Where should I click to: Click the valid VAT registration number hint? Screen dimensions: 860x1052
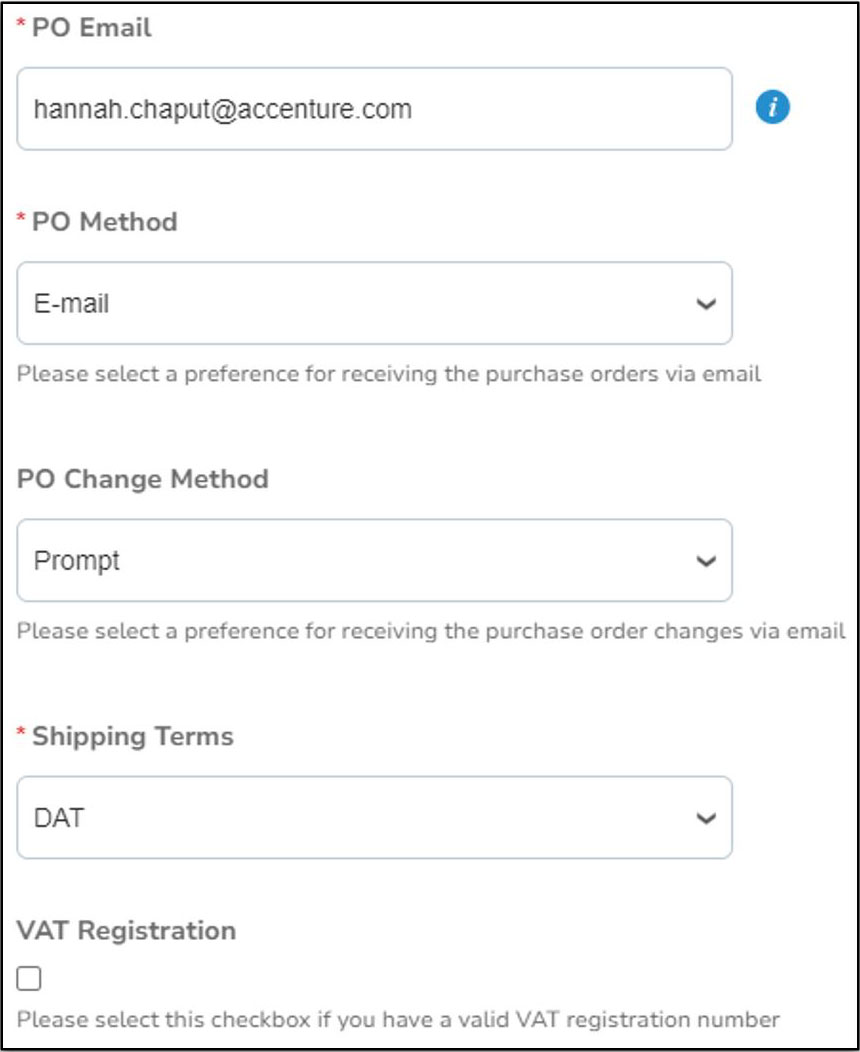tap(398, 1021)
